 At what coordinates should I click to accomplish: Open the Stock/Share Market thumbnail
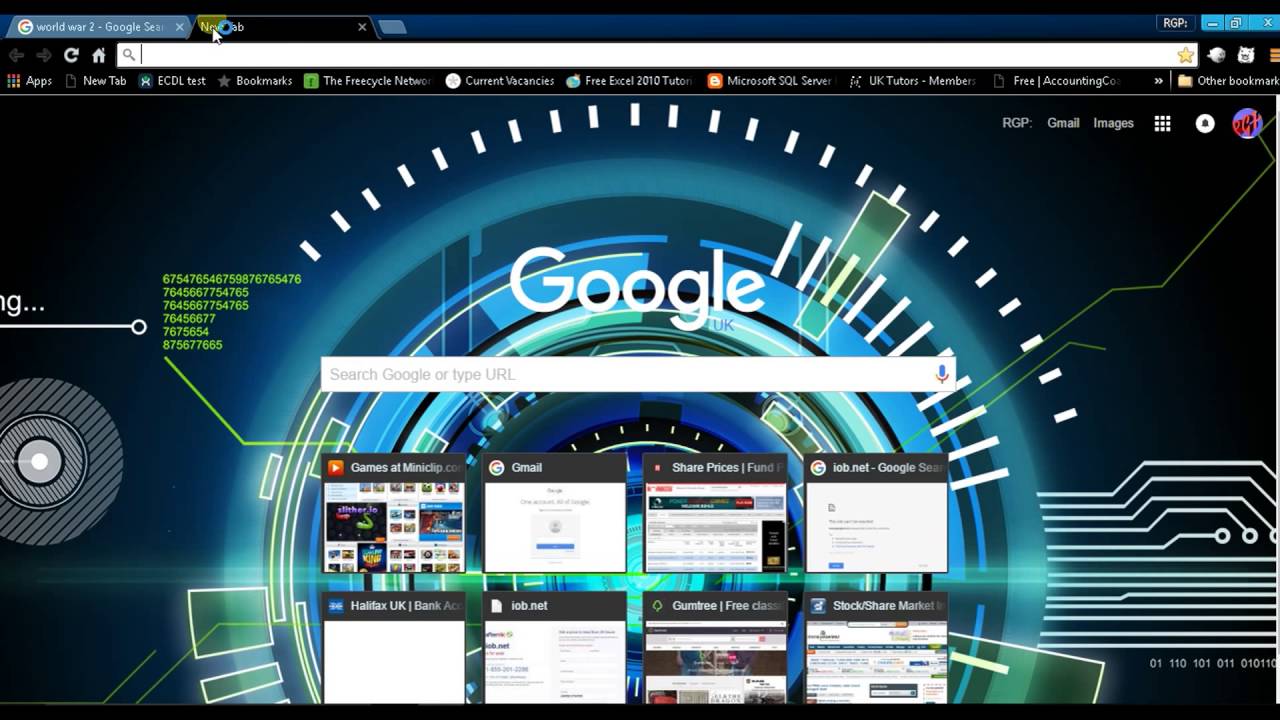coord(877,648)
